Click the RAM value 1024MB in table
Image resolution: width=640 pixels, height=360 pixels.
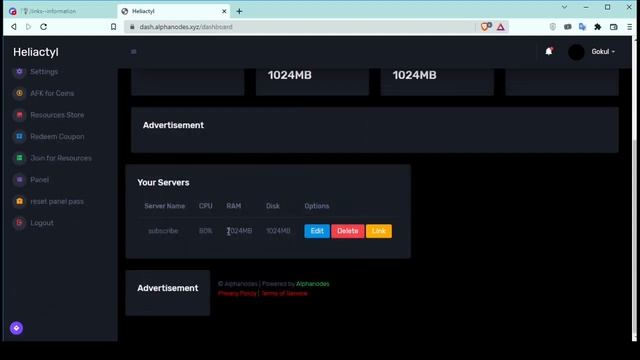240,231
